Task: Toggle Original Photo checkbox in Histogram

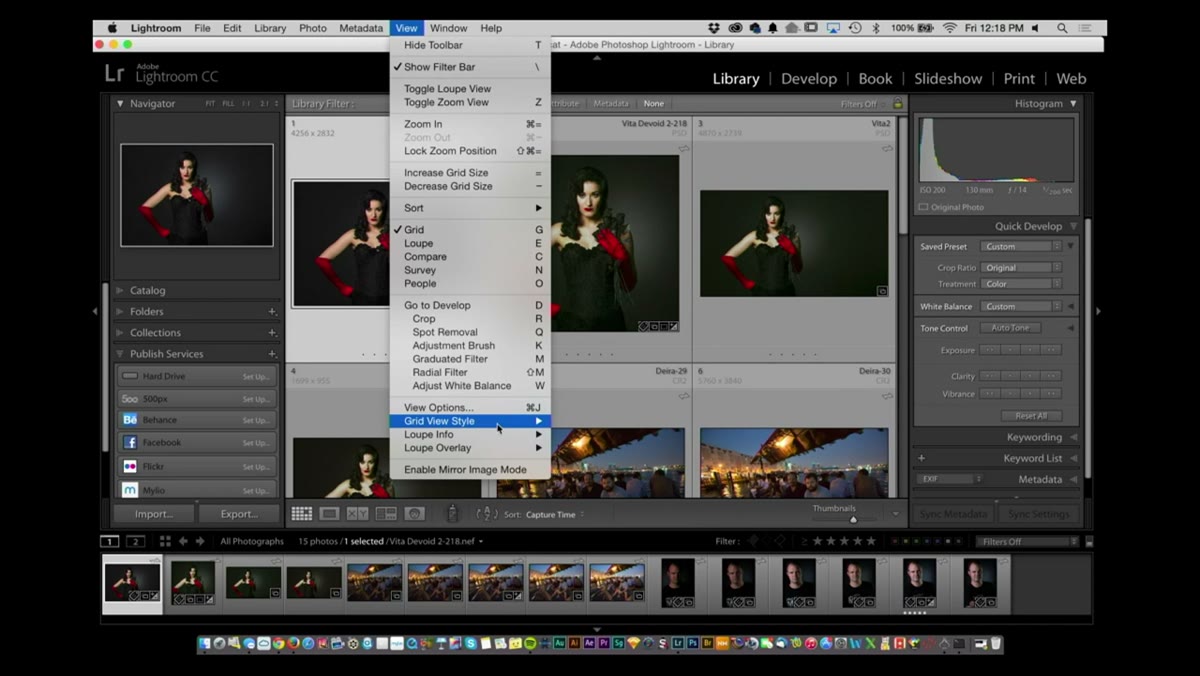Action: [x=923, y=207]
